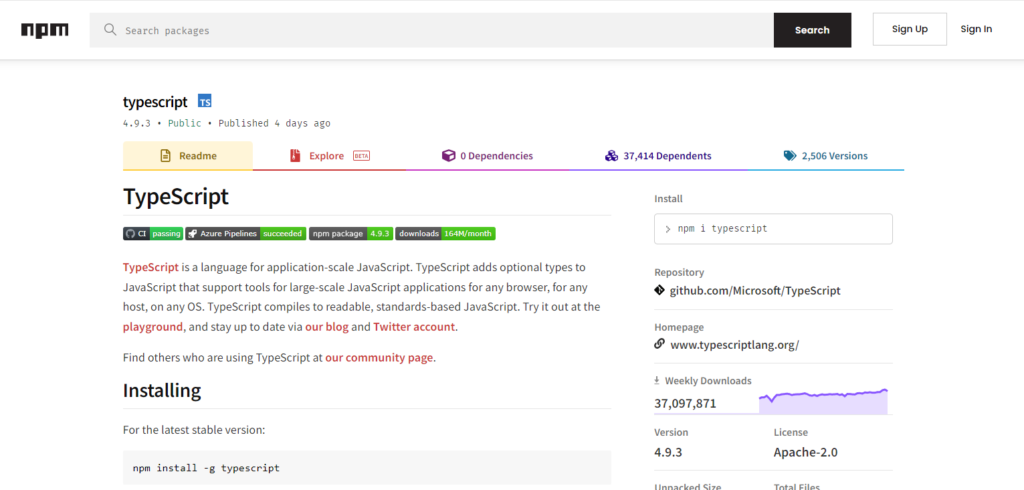Click the Dependents cubes icon

coord(611,156)
